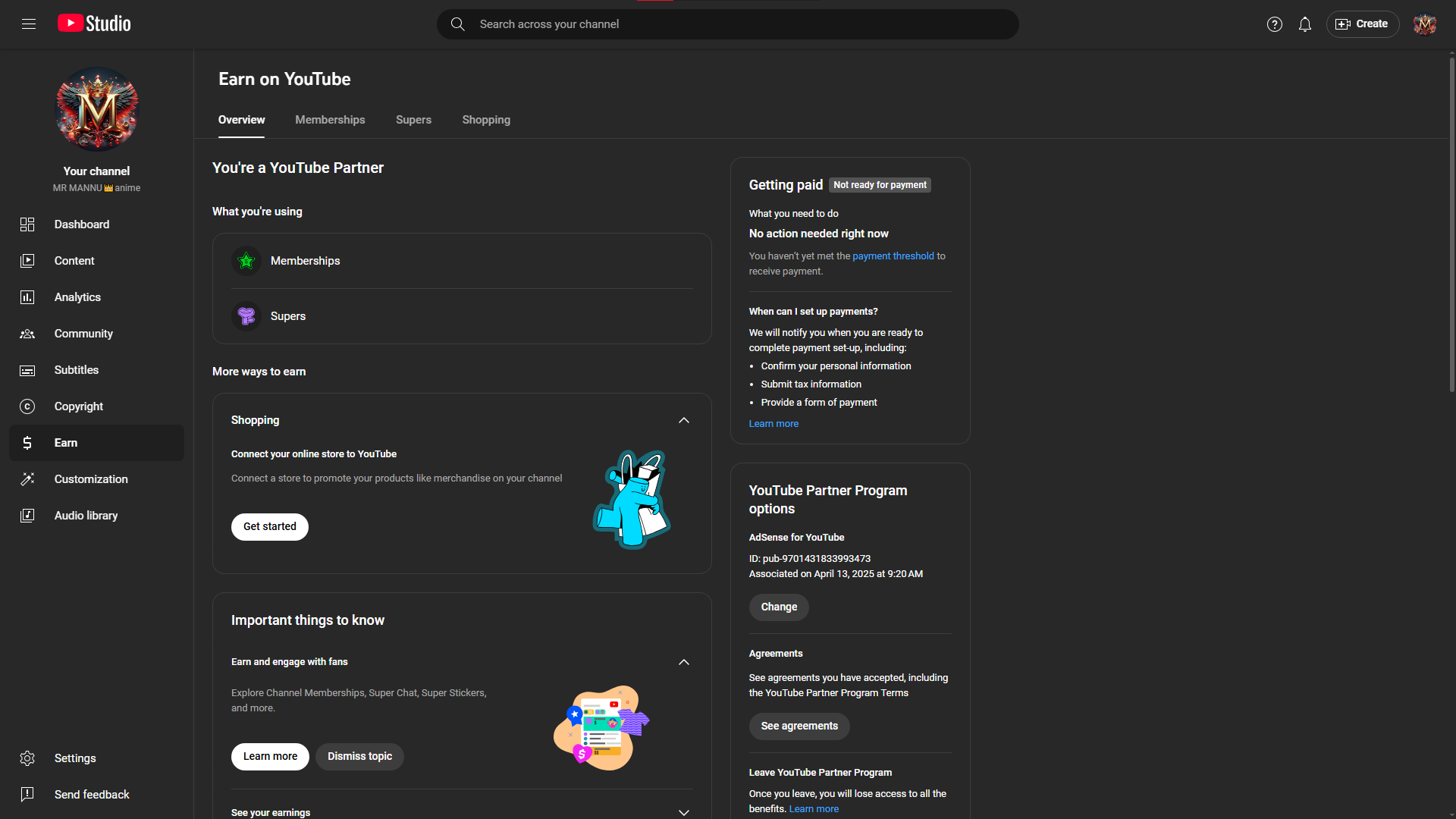Click the shopping bags illustration
This screenshot has width=1456, height=819.
click(x=632, y=500)
